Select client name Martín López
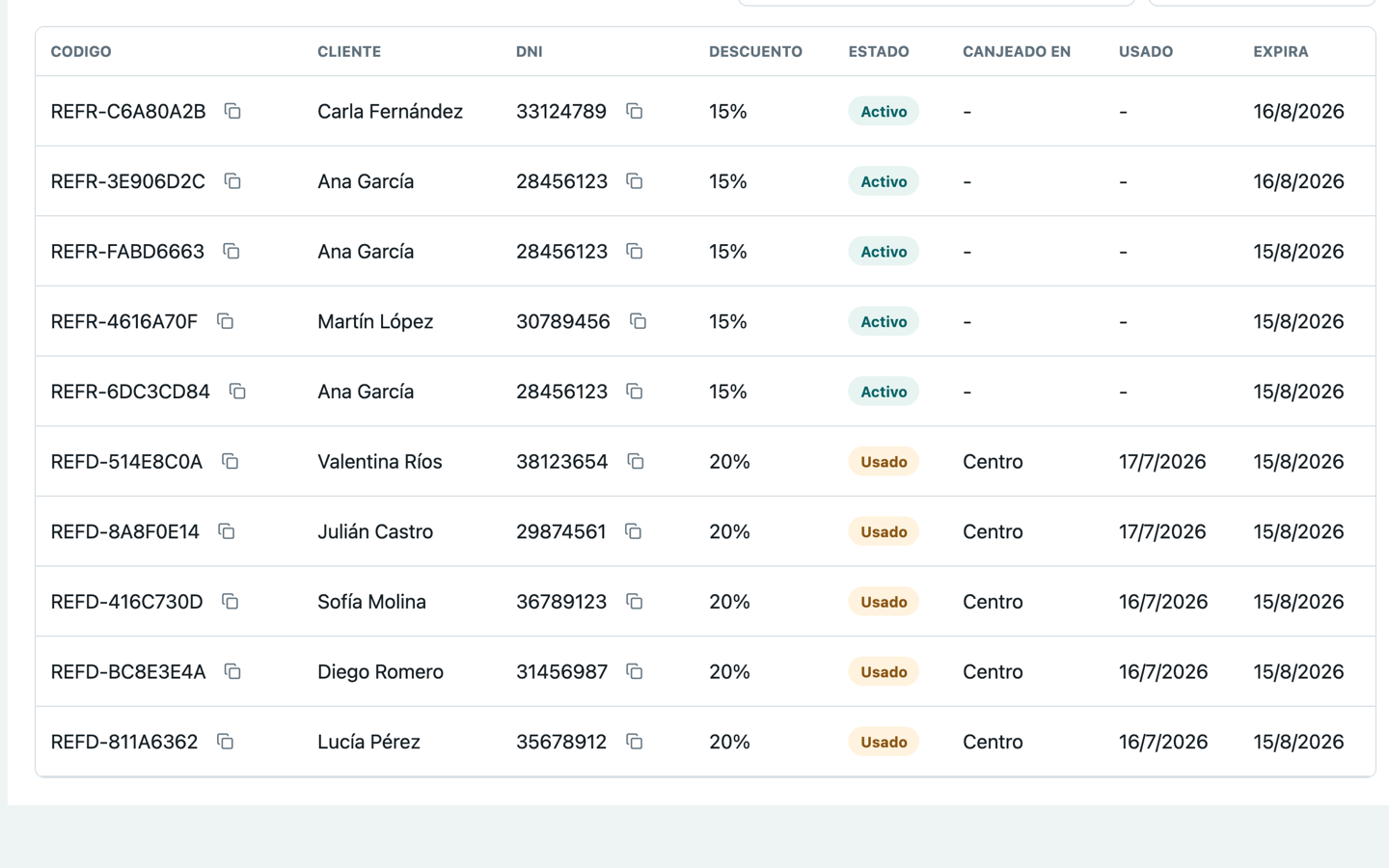The width and height of the screenshot is (1389, 868). [x=375, y=322]
